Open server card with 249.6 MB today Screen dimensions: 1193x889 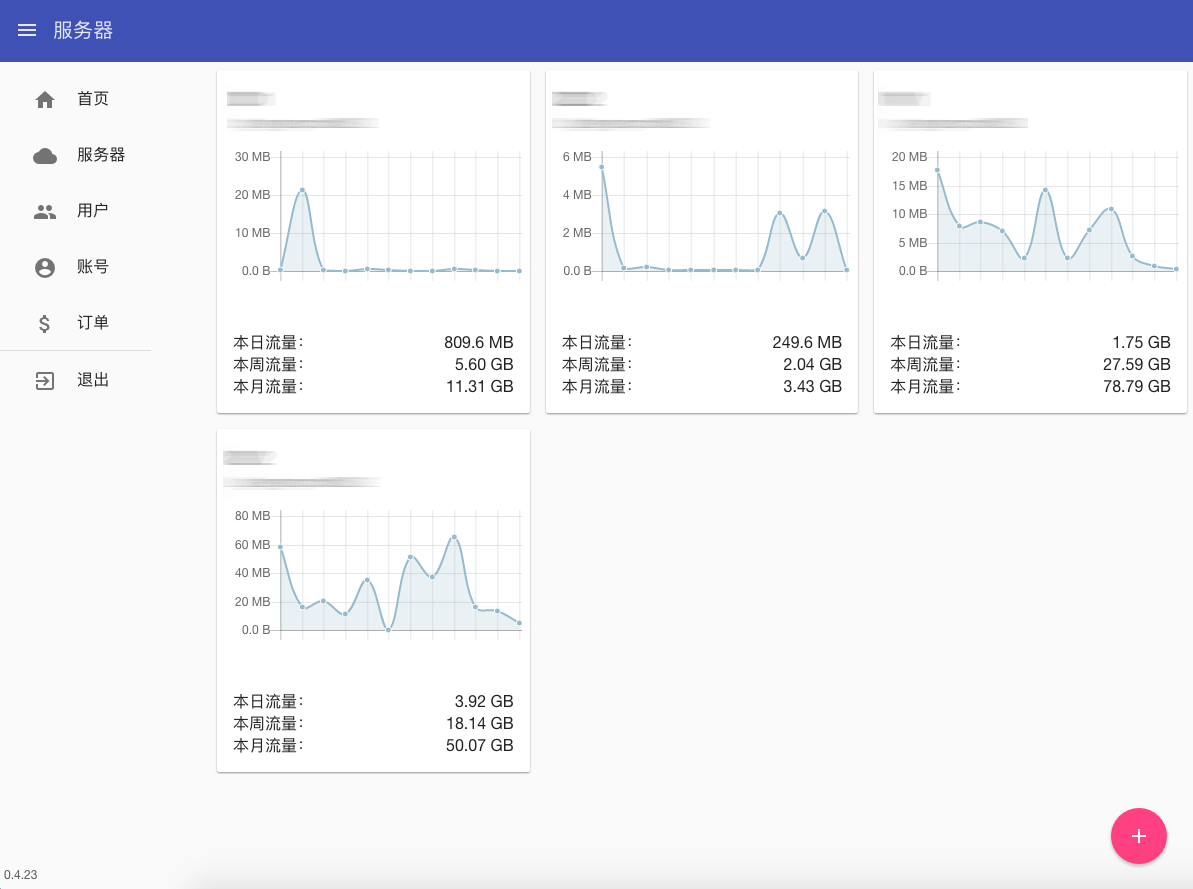tap(701, 242)
